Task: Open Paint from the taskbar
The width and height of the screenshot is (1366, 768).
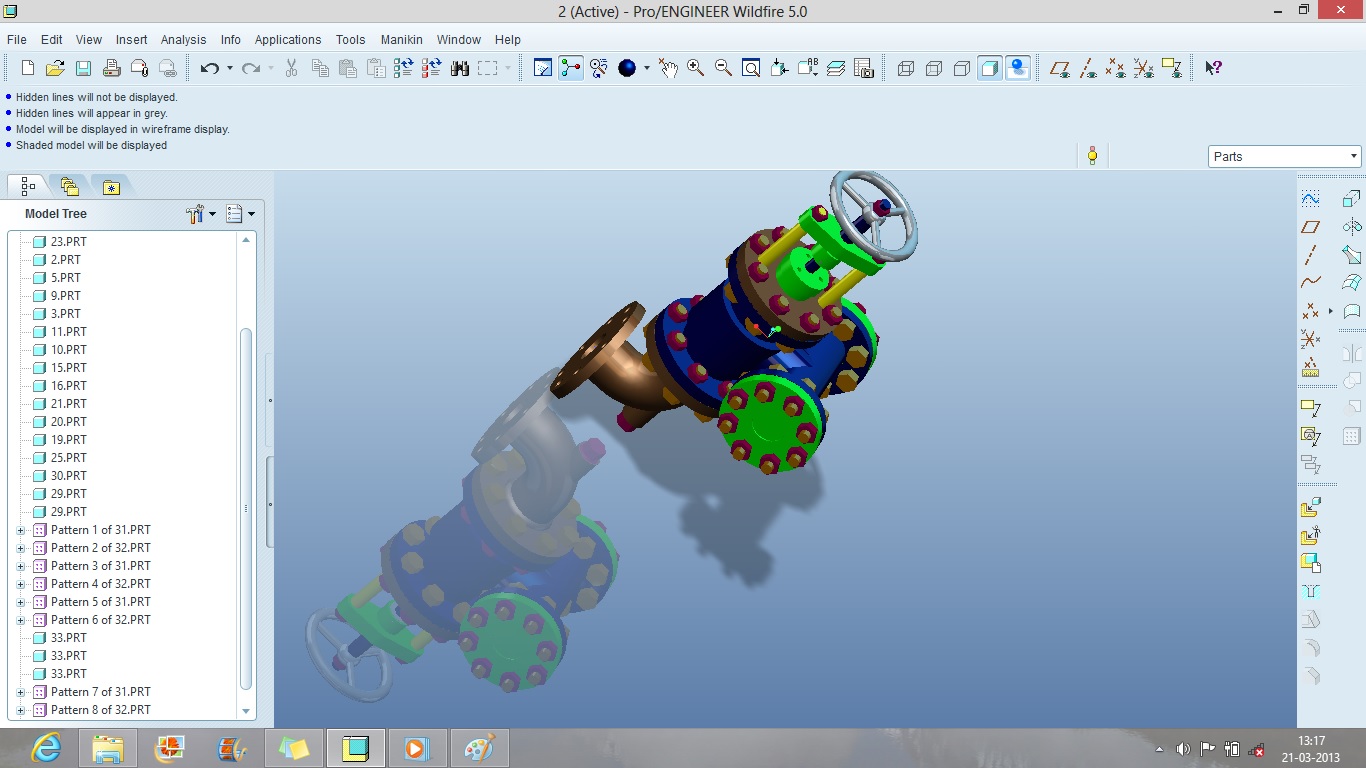Action: click(x=480, y=748)
